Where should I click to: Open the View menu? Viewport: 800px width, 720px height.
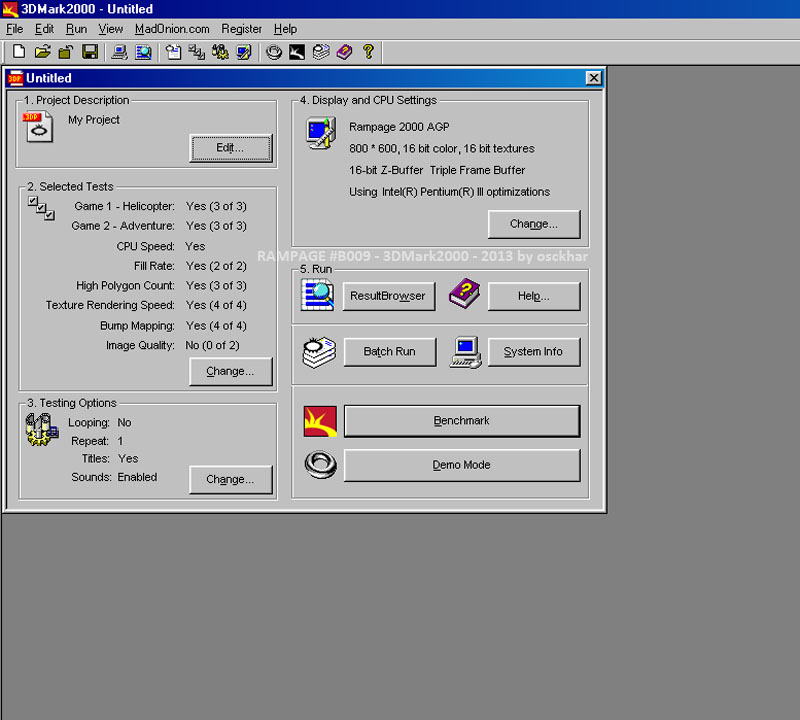[110, 29]
